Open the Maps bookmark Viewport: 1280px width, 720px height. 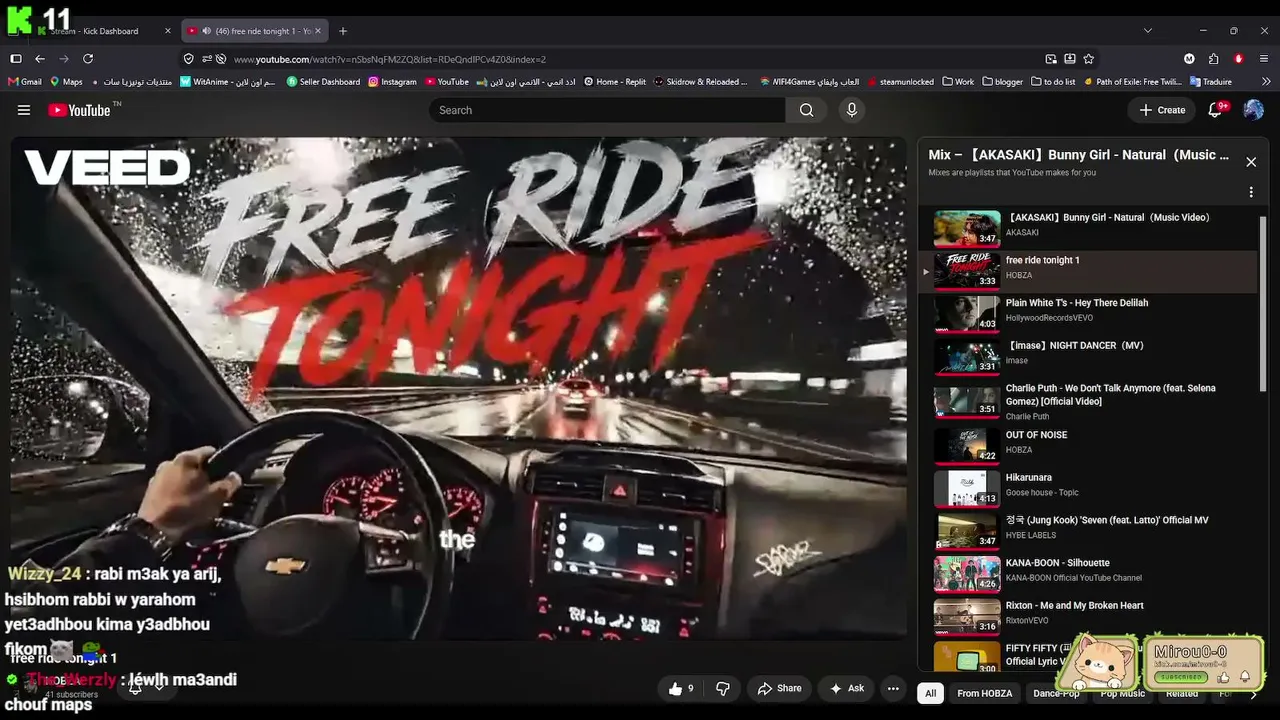tap(66, 82)
